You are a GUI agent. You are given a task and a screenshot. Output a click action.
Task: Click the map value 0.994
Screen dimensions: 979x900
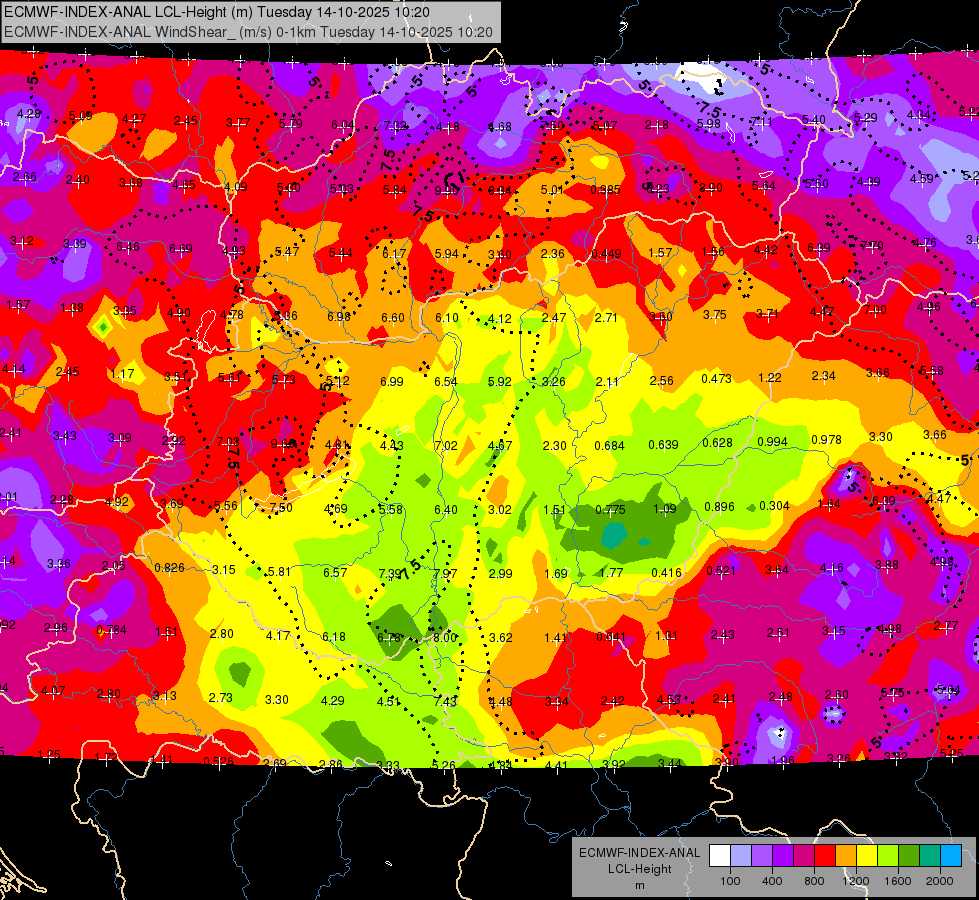772,442
